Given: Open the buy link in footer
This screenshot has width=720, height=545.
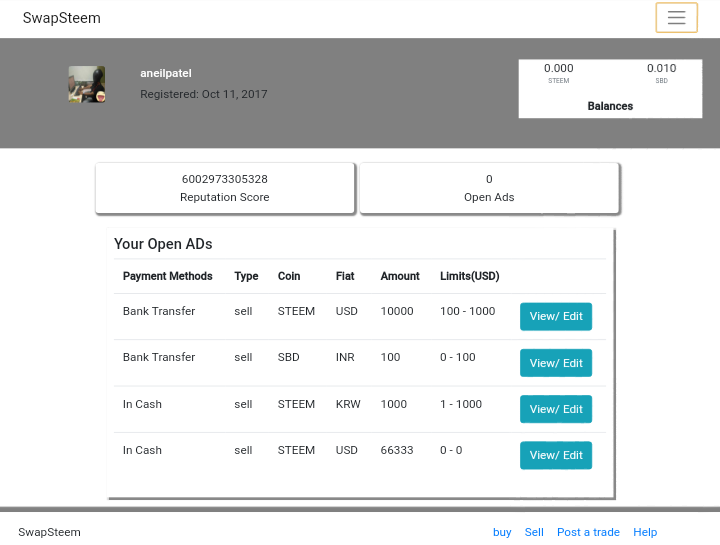Looking at the screenshot, I should [502, 532].
